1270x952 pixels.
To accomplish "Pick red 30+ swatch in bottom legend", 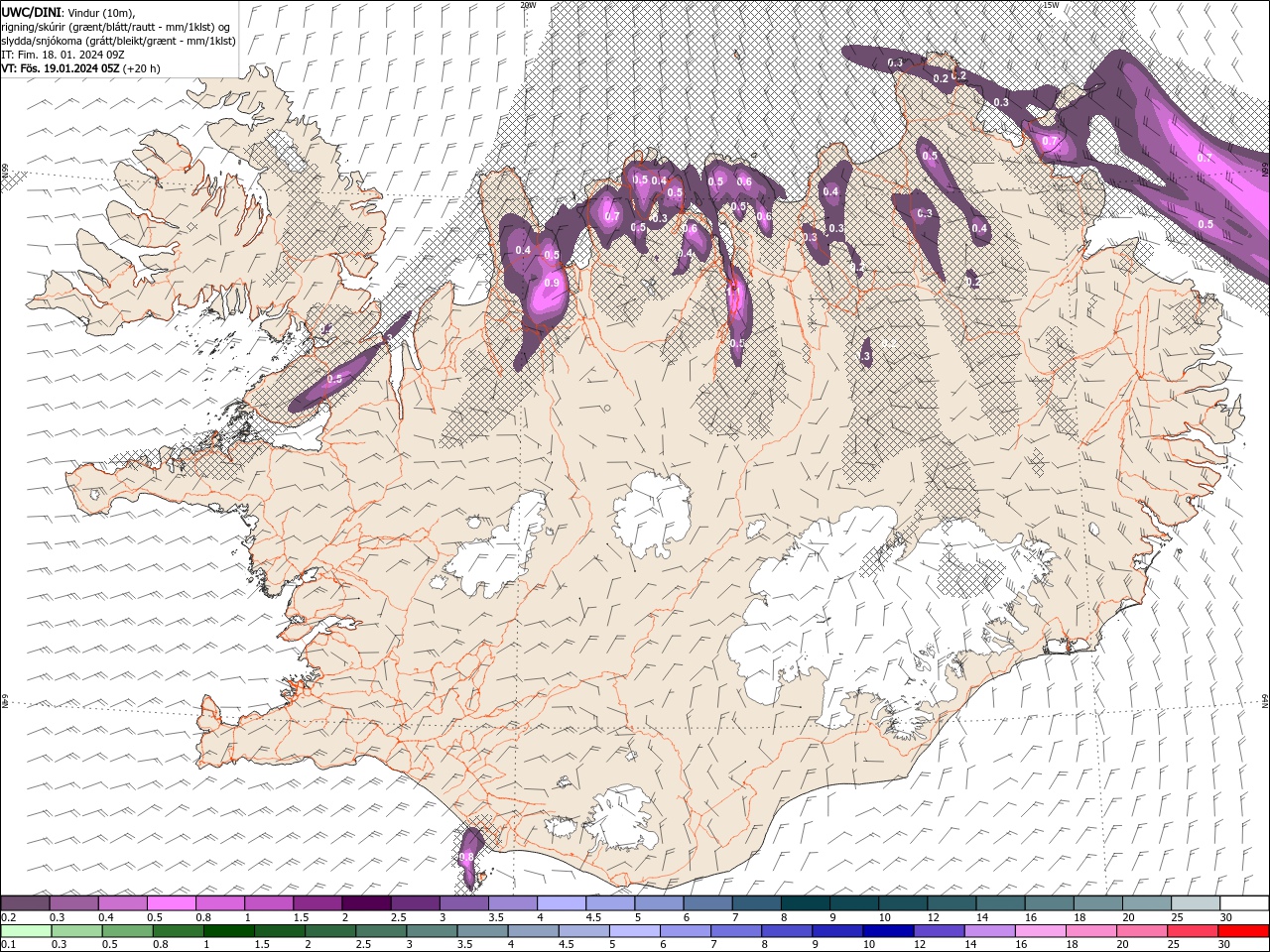I will [x=1242, y=931].
